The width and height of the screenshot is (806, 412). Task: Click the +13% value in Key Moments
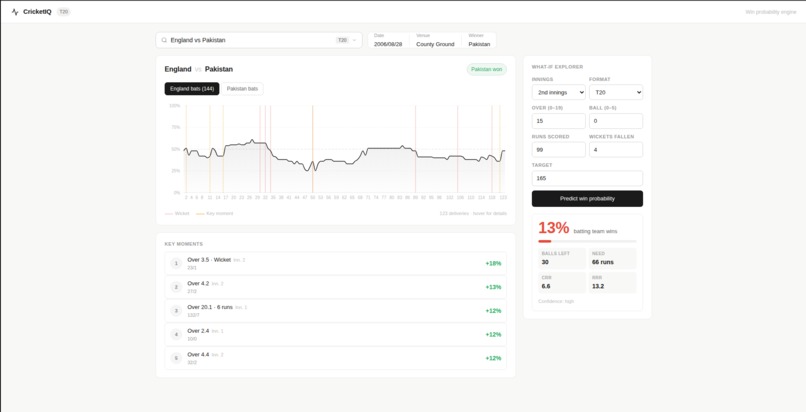pyautogui.click(x=493, y=287)
